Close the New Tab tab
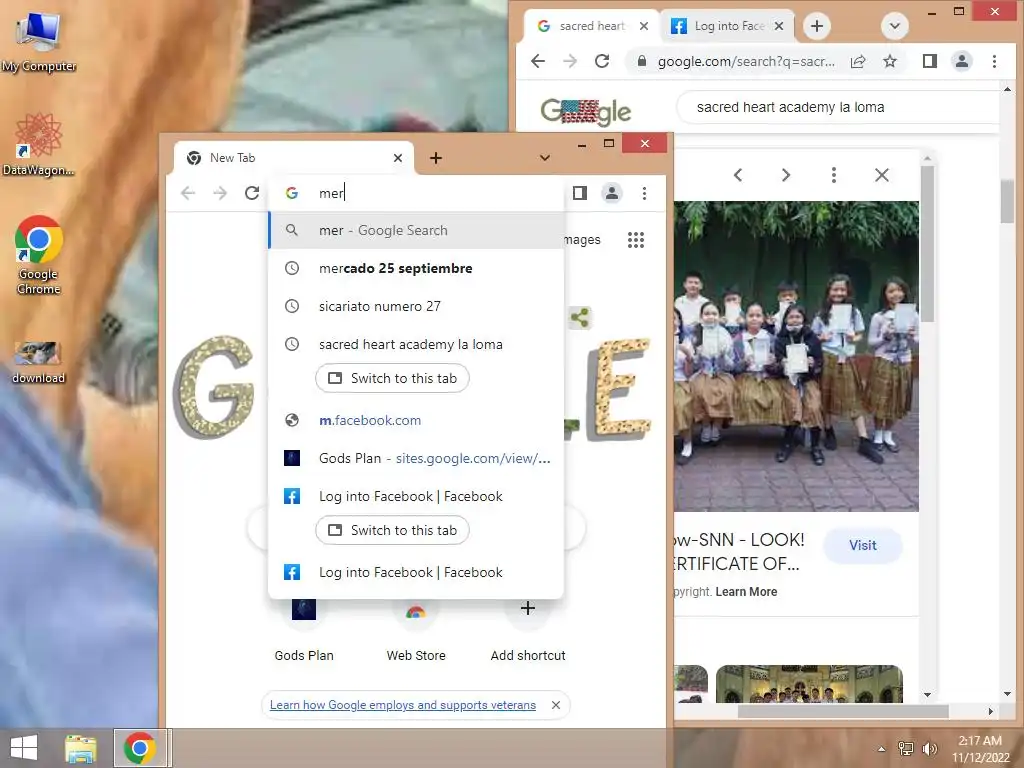Screen dimensions: 1024x768 pyautogui.click(x=398, y=158)
